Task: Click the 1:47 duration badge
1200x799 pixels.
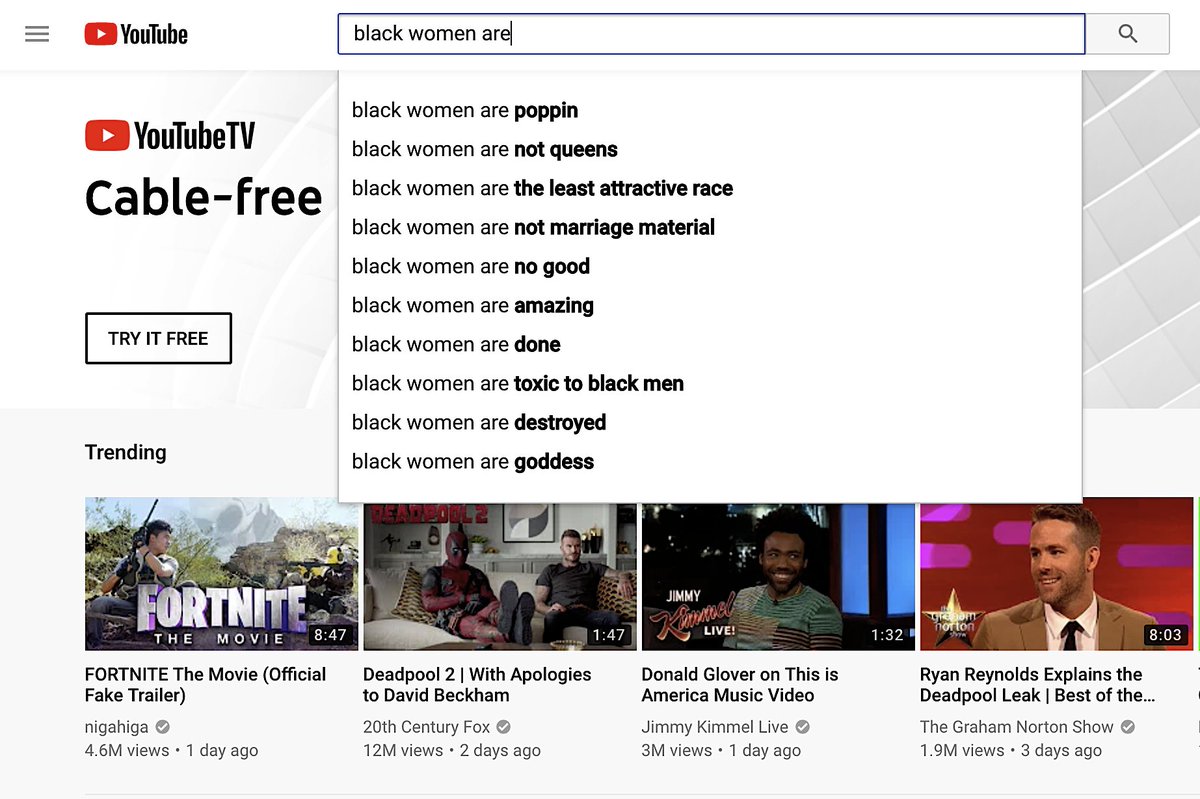Action: (x=608, y=634)
